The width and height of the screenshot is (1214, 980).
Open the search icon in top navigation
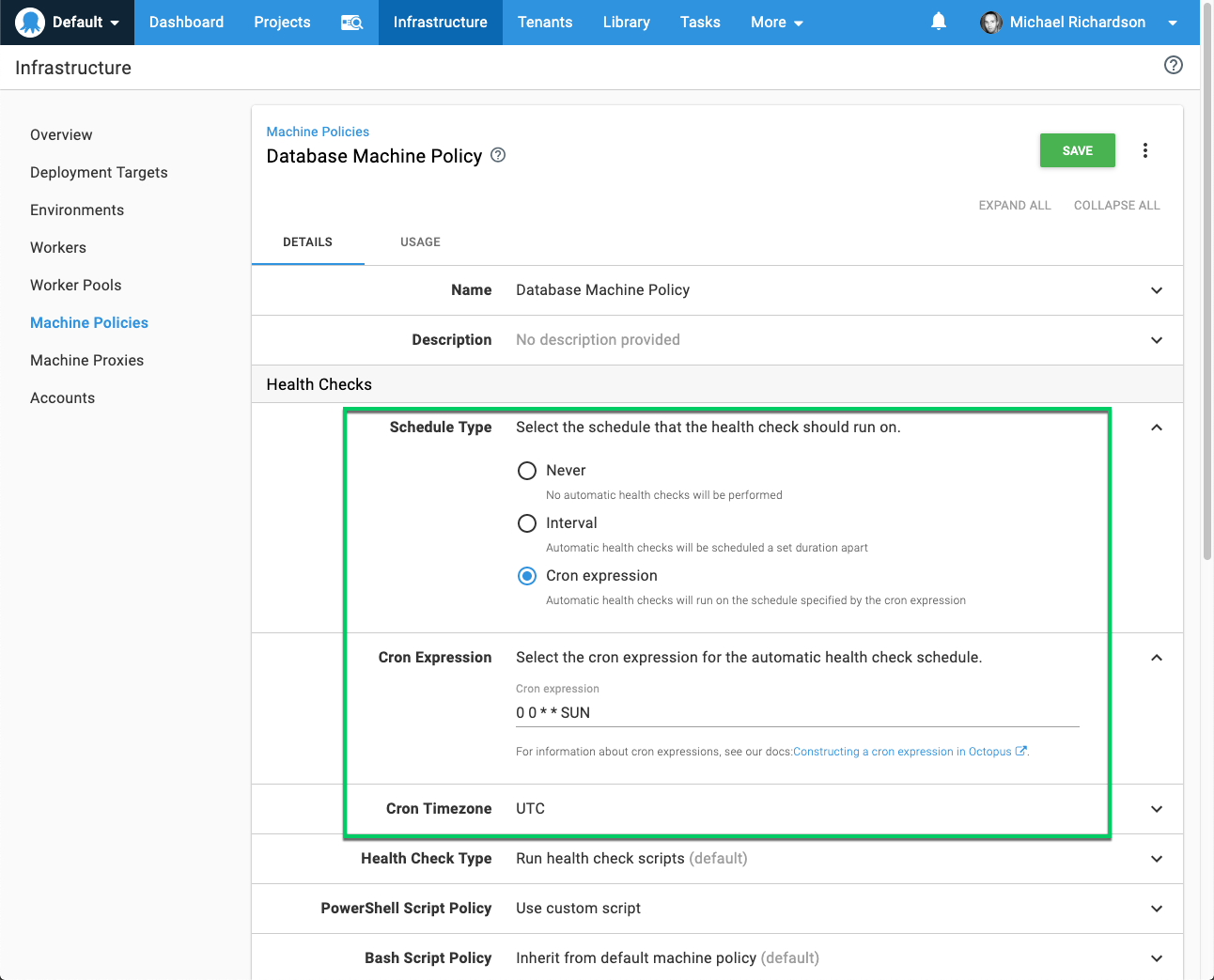coord(351,23)
